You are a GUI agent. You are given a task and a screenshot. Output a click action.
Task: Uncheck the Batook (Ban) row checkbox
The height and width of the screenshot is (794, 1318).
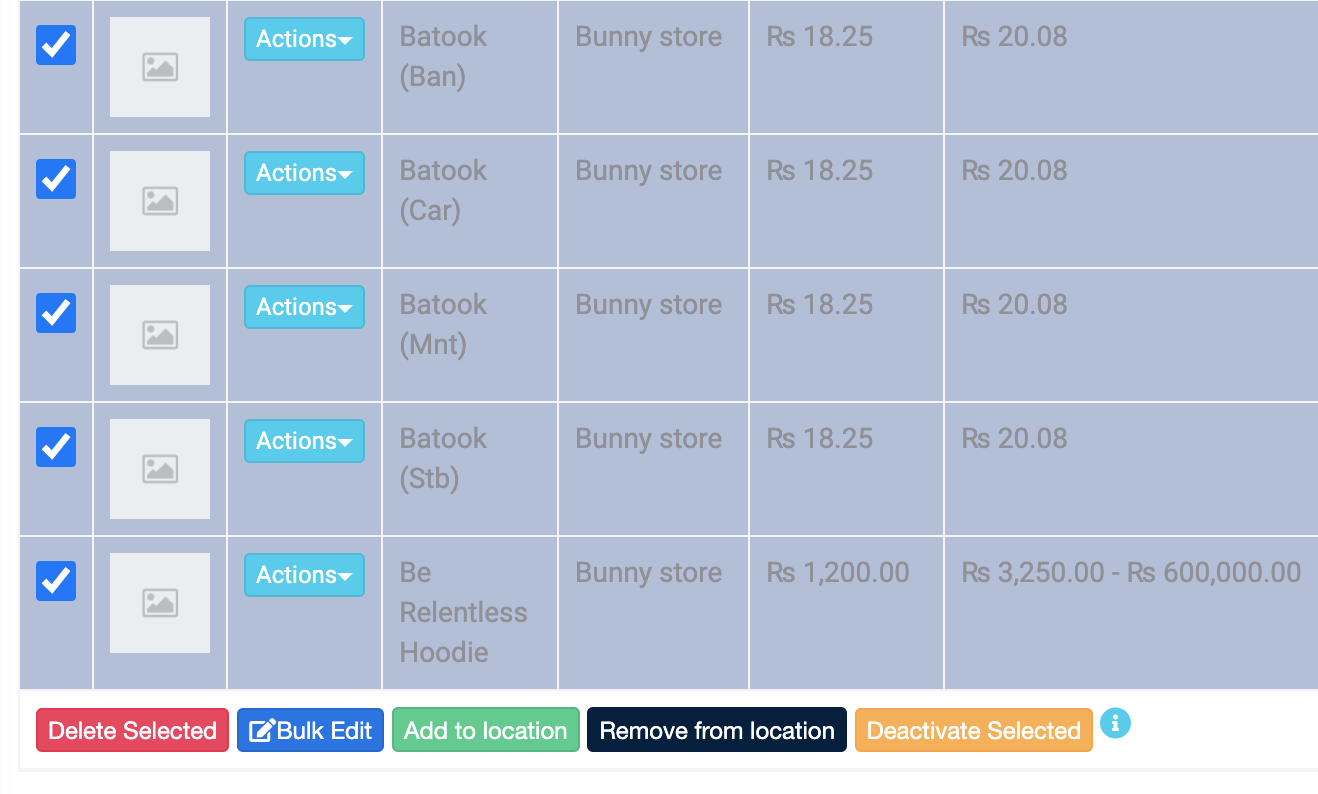tap(56, 45)
